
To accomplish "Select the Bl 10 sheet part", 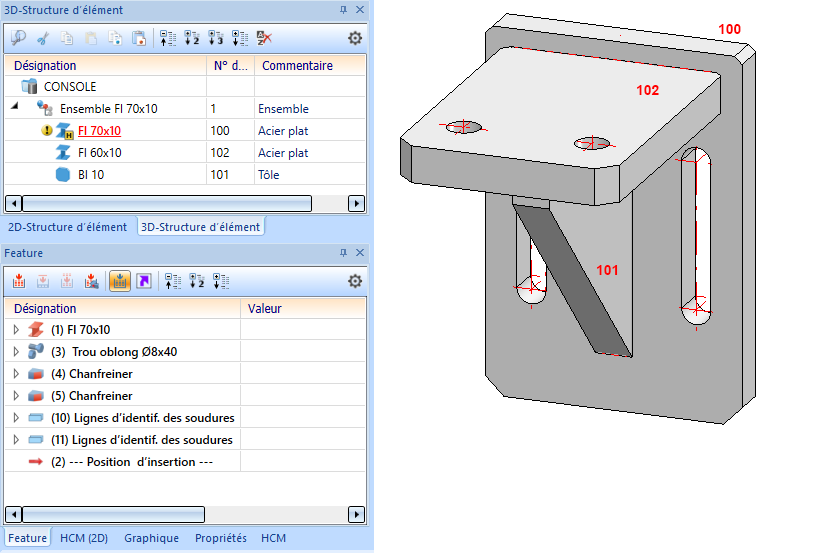I will pyautogui.click(x=91, y=175).
